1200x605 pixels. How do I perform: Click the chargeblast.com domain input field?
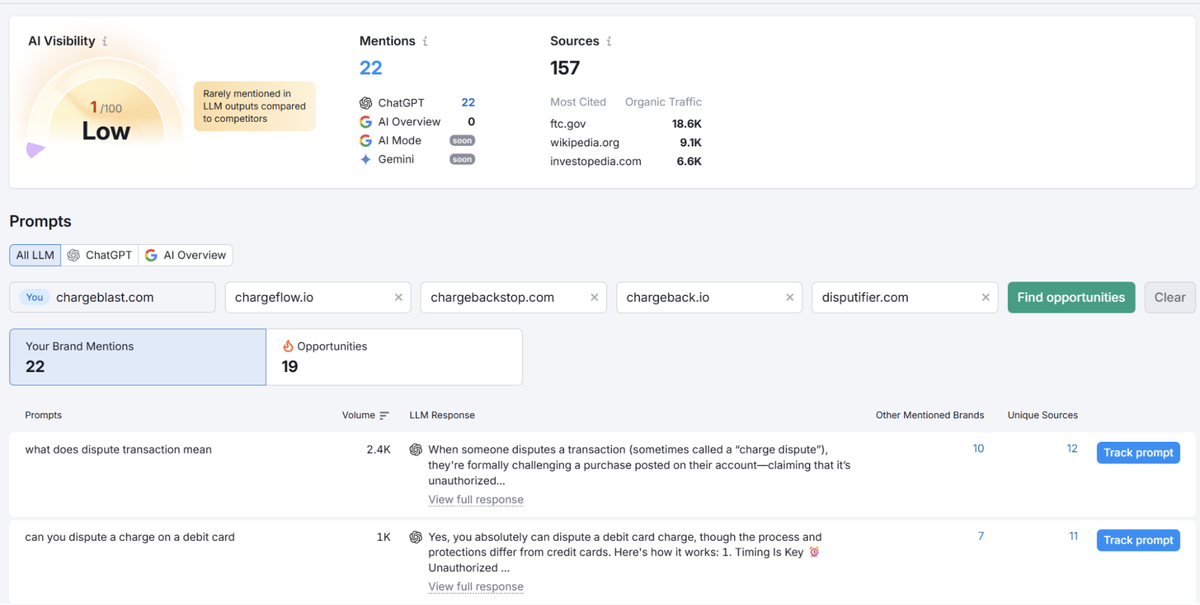(130, 298)
